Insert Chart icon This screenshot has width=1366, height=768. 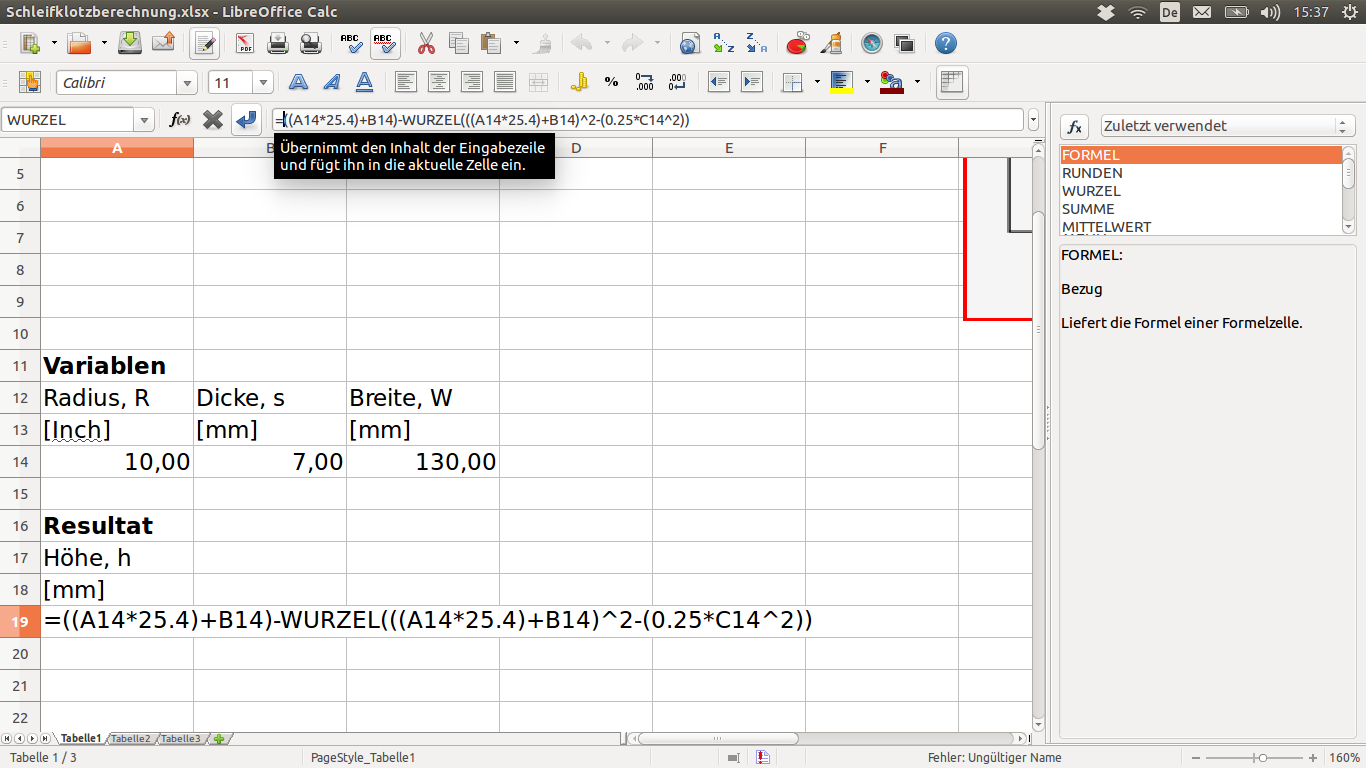point(797,44)
